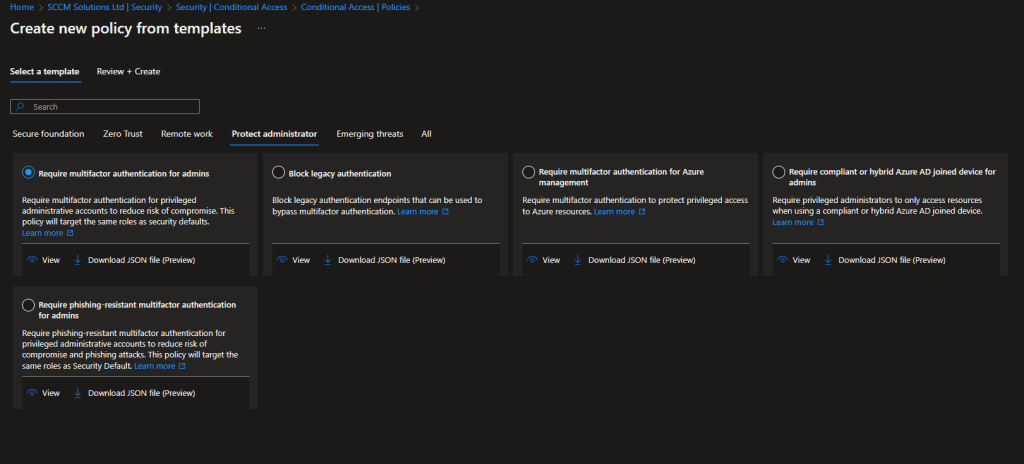Show the Secure foundation templates tab

(48, 134)
